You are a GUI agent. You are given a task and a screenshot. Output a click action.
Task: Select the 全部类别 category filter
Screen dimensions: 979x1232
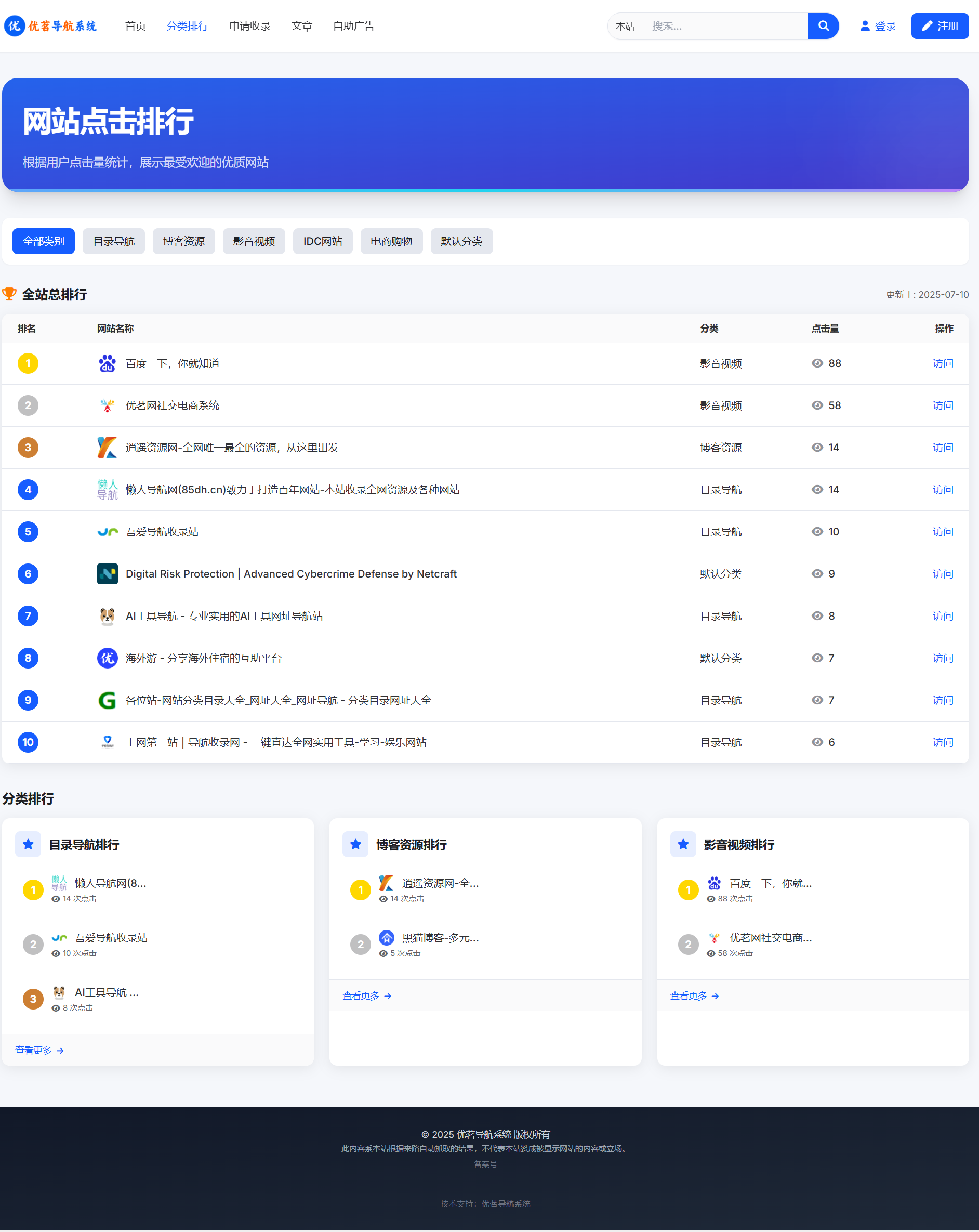44,241
